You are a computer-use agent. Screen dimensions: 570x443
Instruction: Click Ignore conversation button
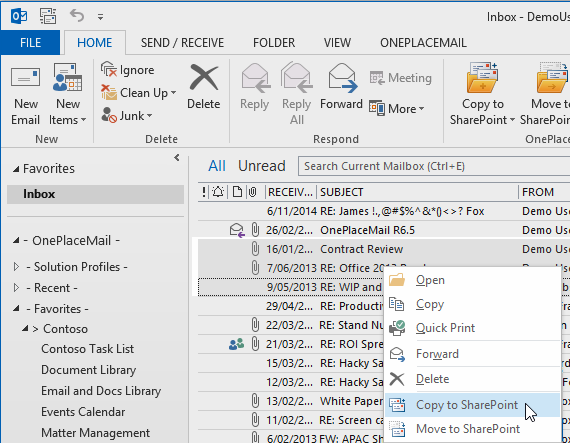128,69
